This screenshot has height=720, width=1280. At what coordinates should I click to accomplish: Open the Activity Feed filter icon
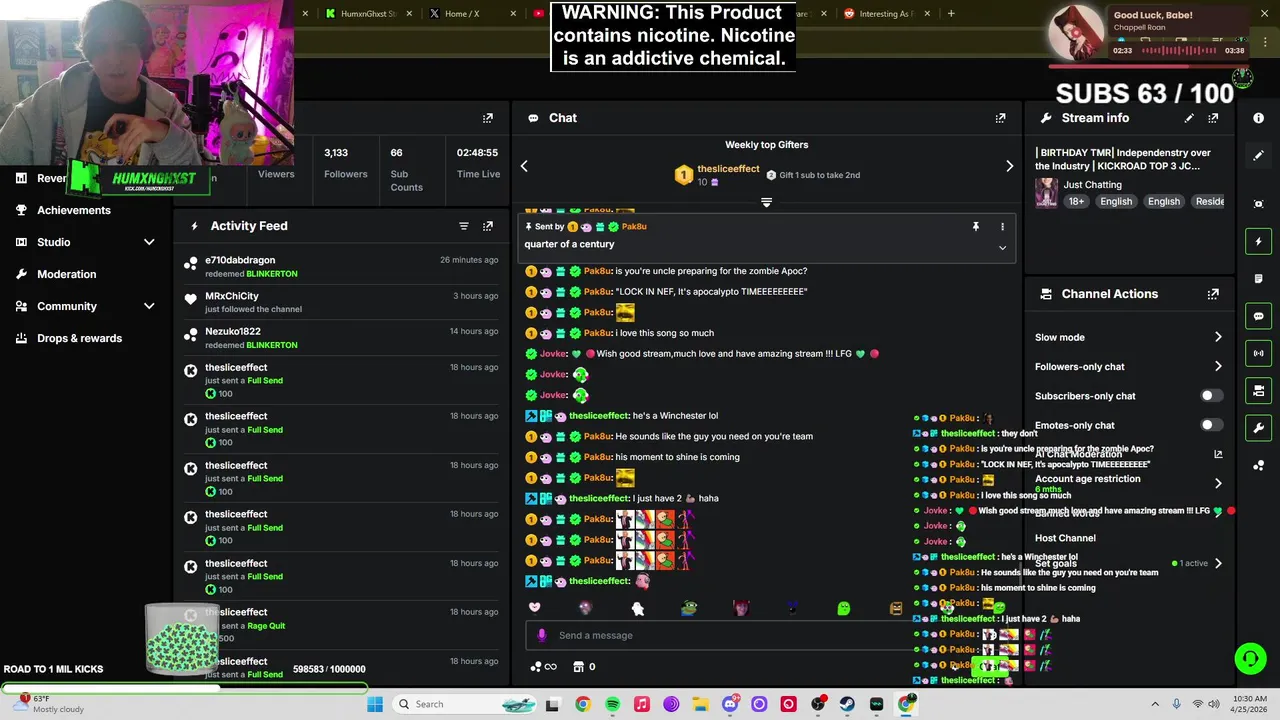[x=464, y=226]
